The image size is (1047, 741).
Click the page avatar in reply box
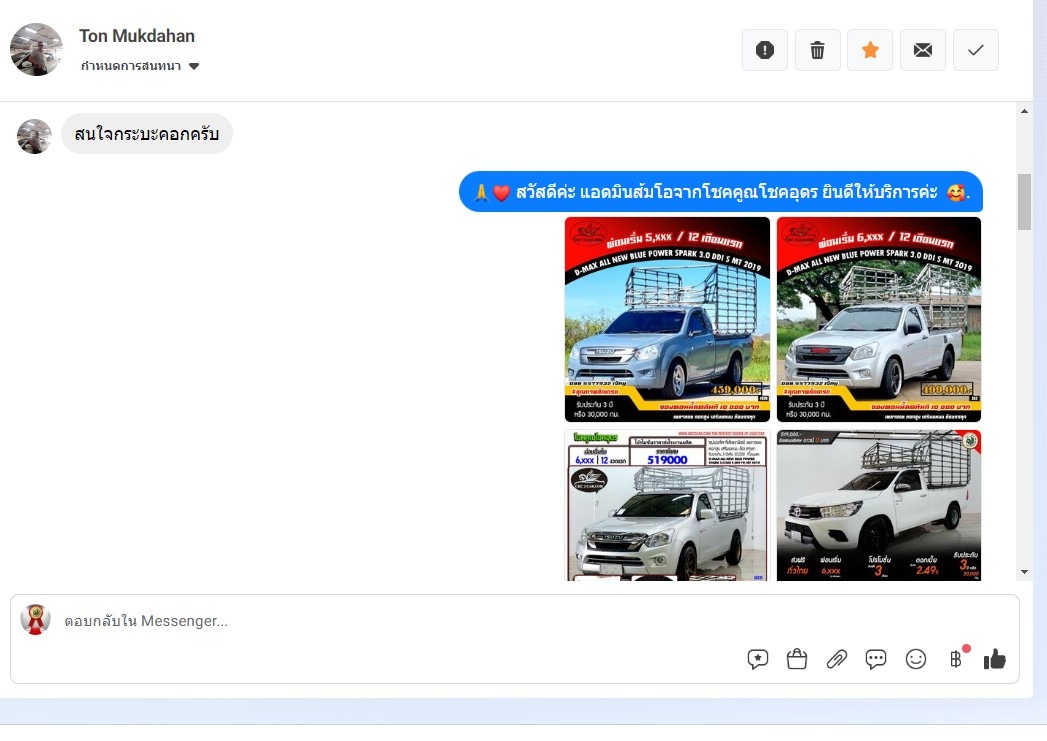click(35, 620)
